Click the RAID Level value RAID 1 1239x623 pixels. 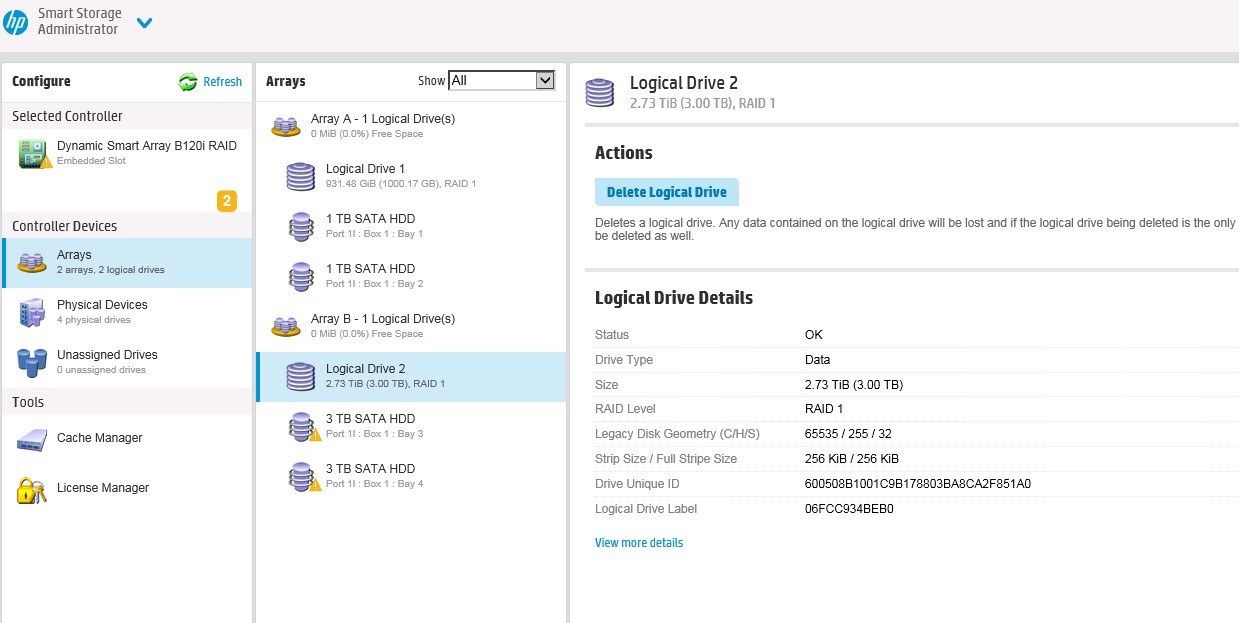pyautogui.click(x=826, y=409)
